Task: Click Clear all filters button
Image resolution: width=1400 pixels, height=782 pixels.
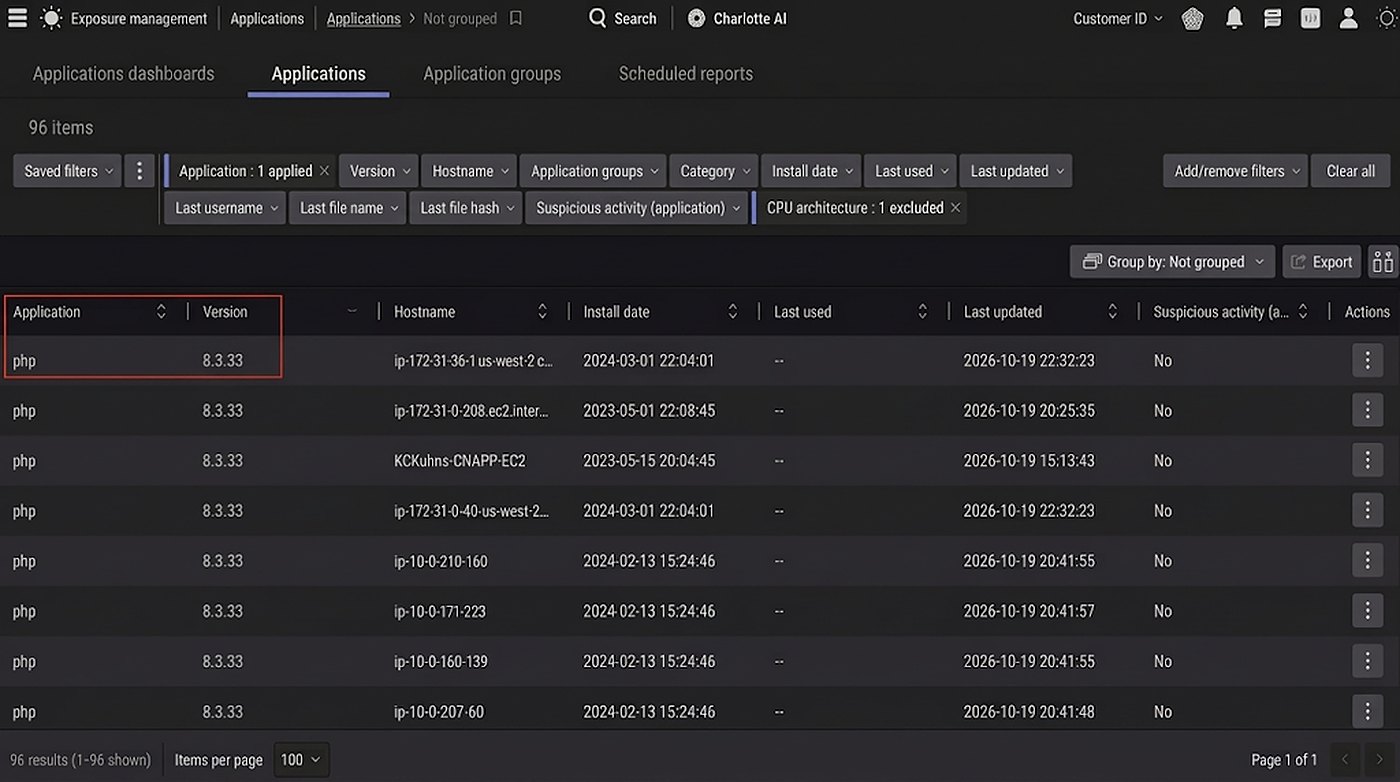Action: (x=1350, y=171)
